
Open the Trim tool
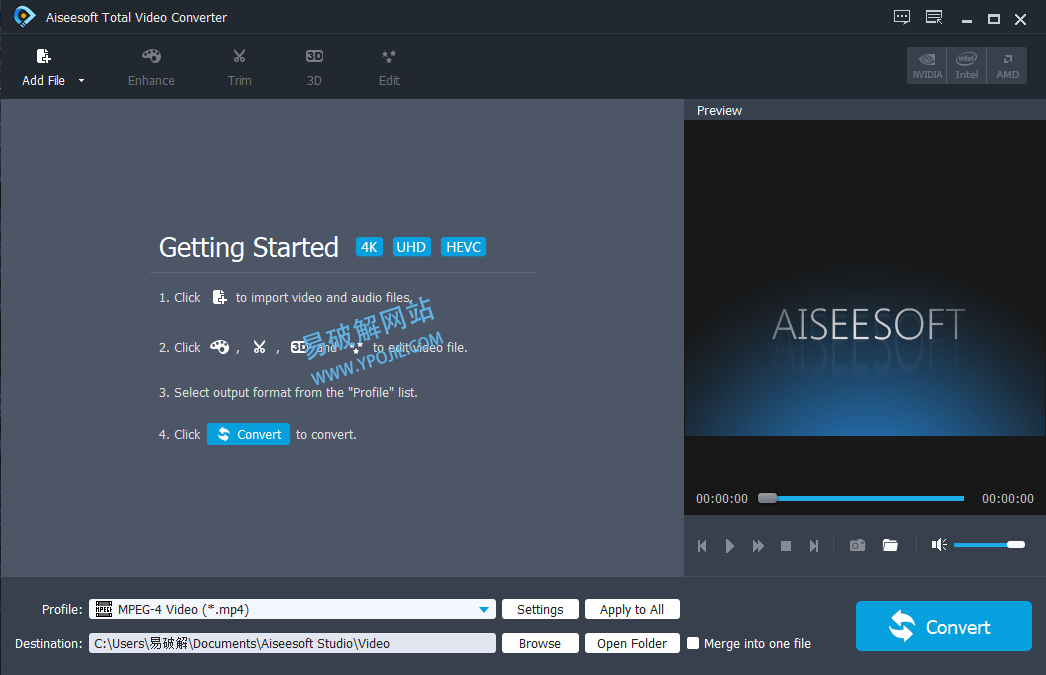pyautogui.click(x=239, y=67)
